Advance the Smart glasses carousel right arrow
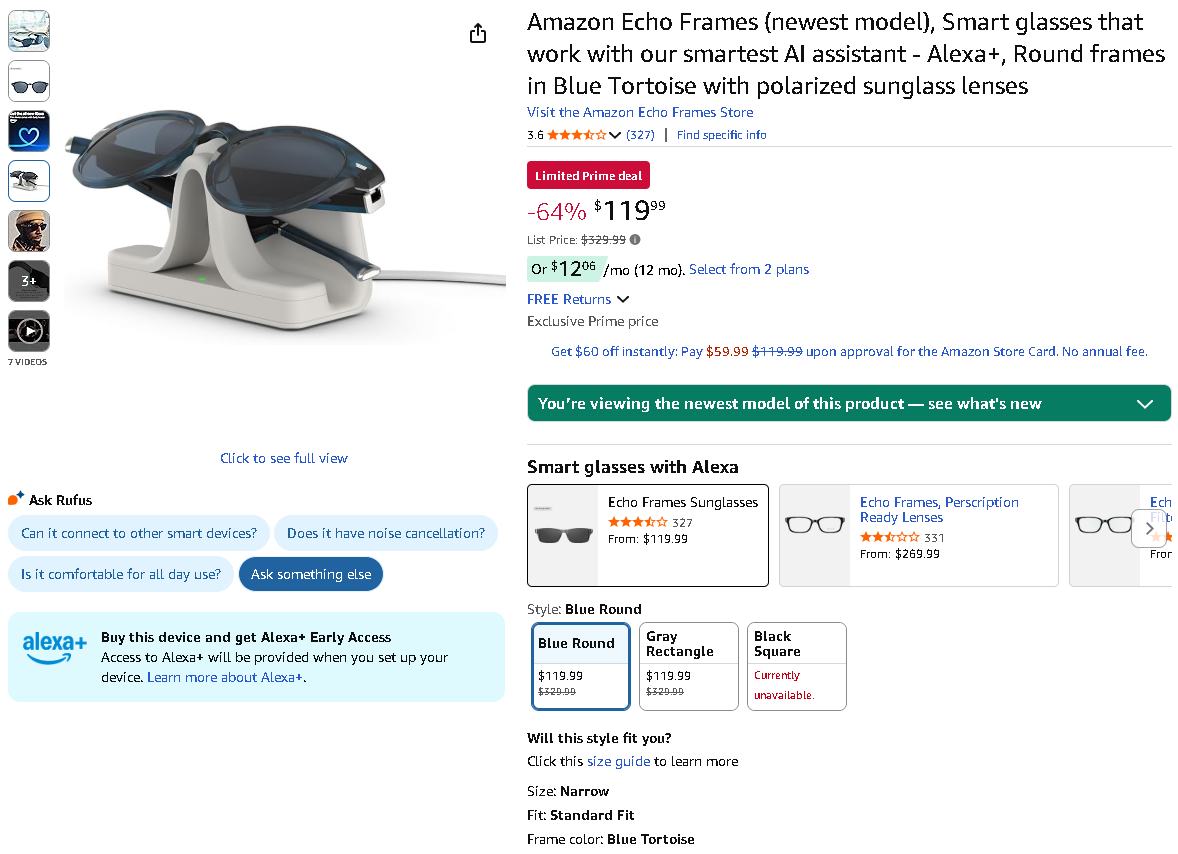Image resolution: width=1178 pixels, height=854 pixels. (1150, 528)
